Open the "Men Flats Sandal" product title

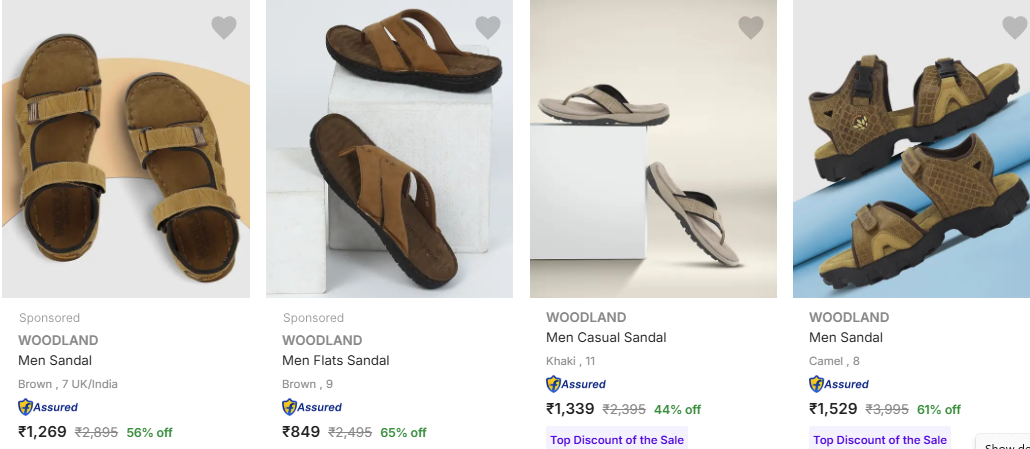tap(336, 360)
